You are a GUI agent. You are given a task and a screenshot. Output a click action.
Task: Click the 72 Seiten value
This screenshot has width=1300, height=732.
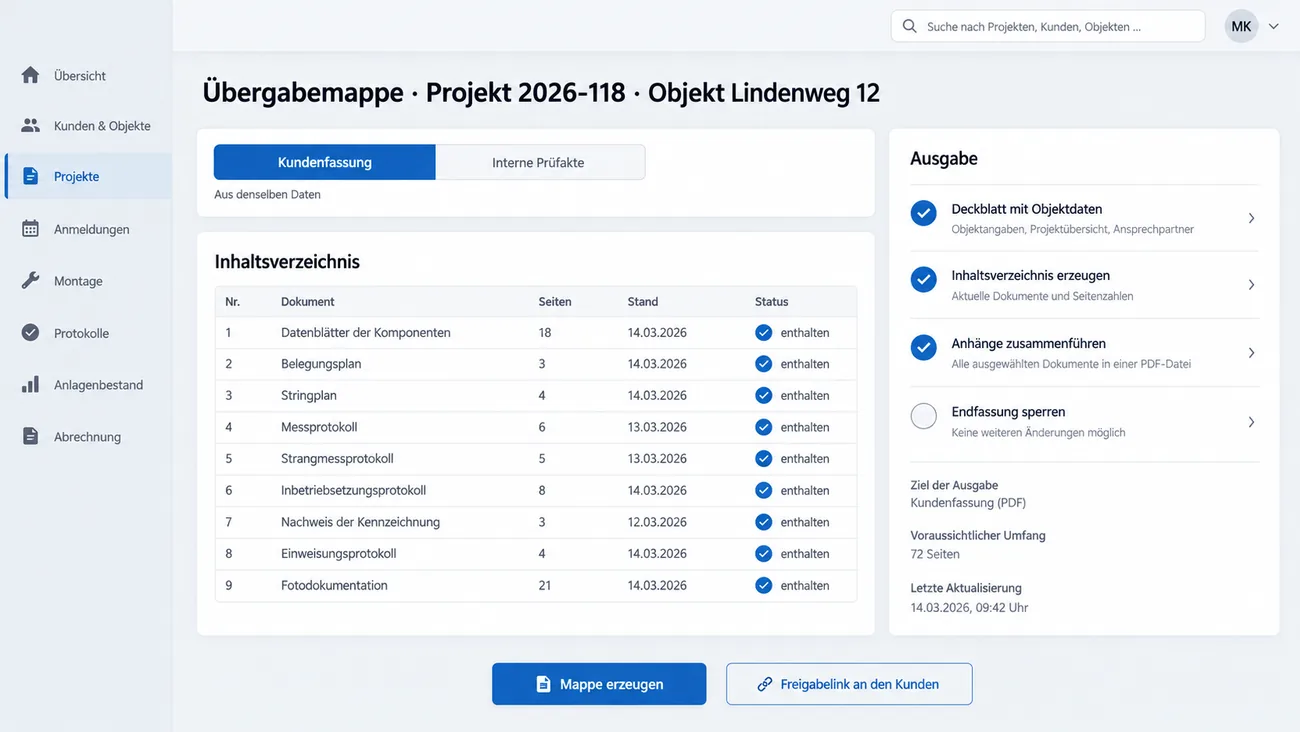pyautogui.click(x=935, y=554)
